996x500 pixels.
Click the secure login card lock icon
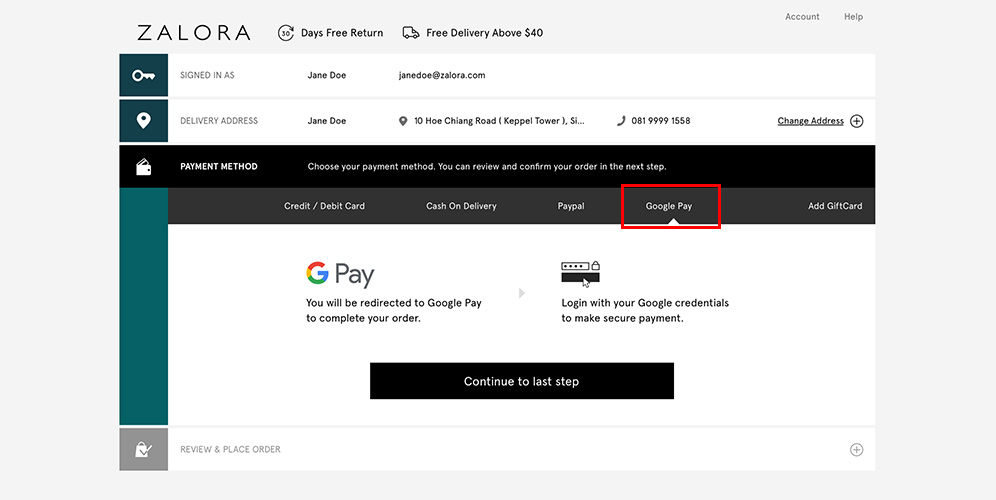point(581,273)
